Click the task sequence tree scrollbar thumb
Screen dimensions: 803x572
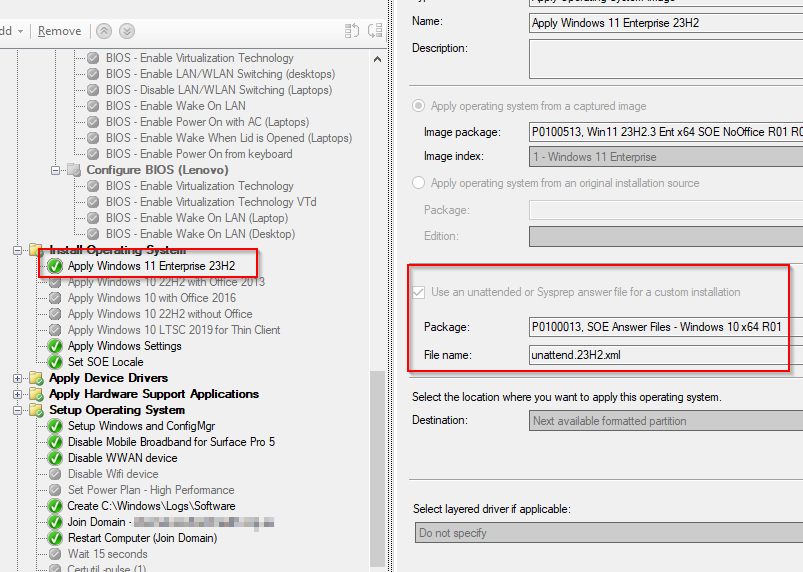(x=377, y=469)
